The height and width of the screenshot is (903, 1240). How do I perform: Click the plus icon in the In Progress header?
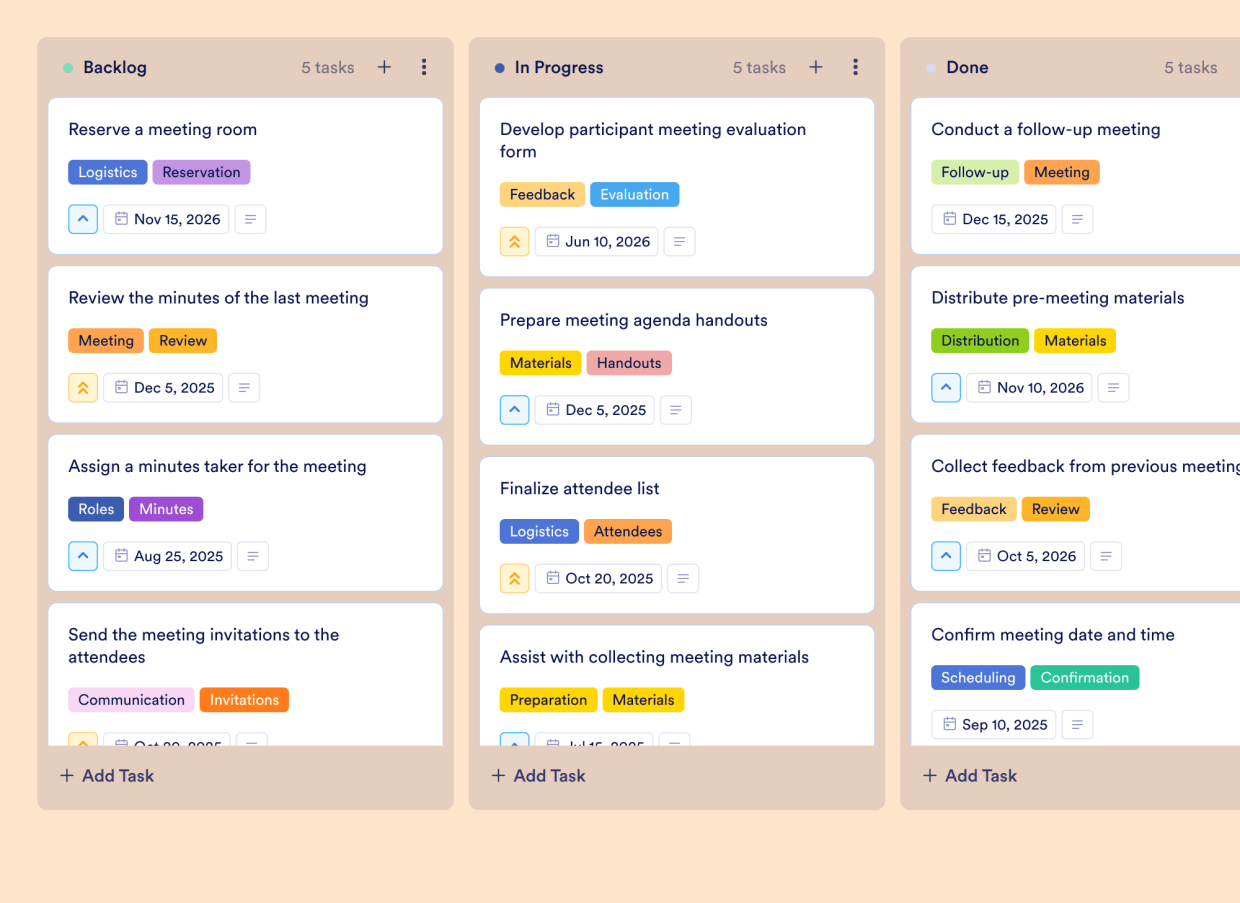[816, 67]
